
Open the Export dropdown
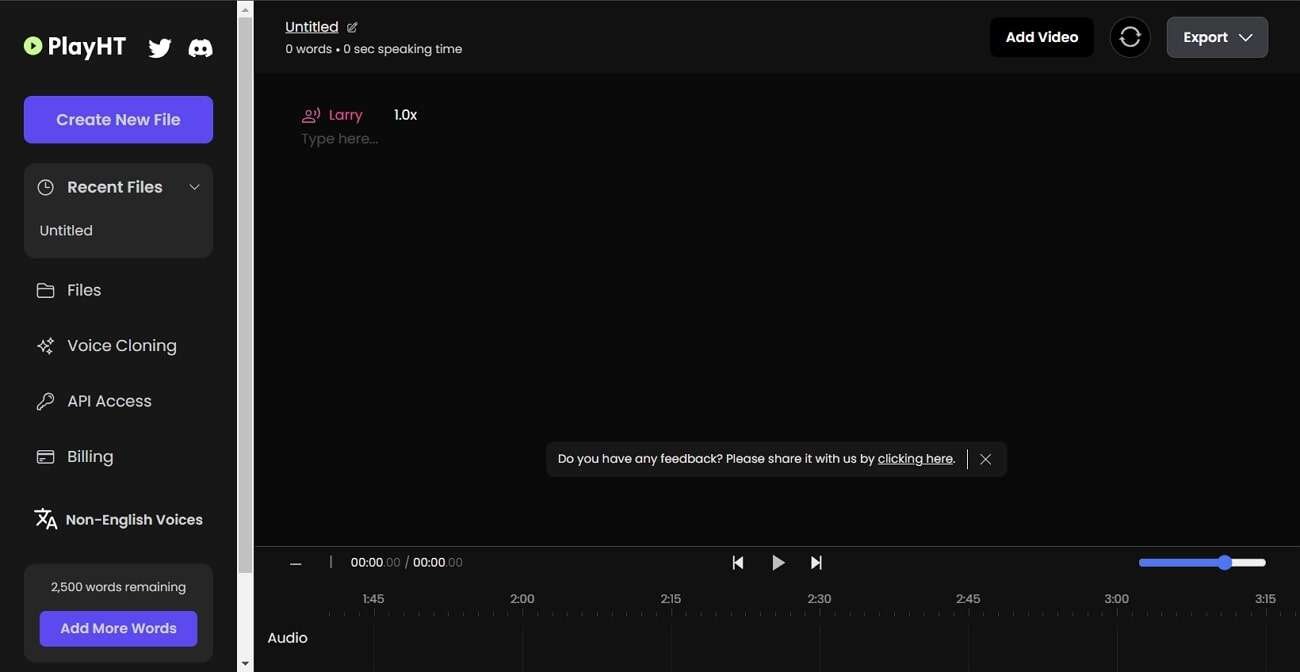[x=1217, y=37]
